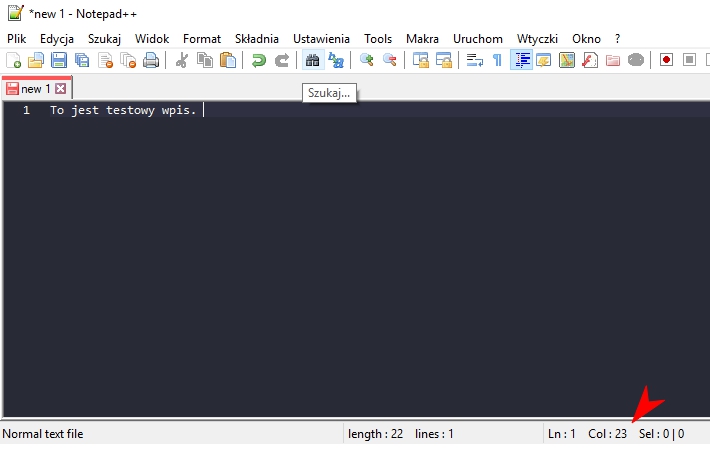Viewport: 710px width, 453px height.
Task: Open the Tools menu
Action: click(x=378, y=39)
